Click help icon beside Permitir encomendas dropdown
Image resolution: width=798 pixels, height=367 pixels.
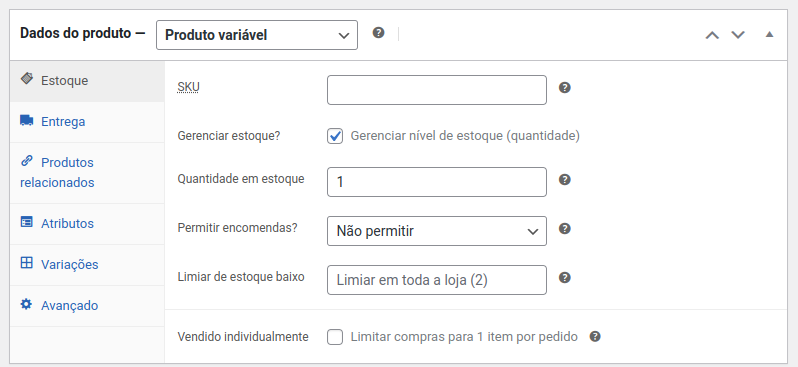pyautogui.click(x=564, y=229)
